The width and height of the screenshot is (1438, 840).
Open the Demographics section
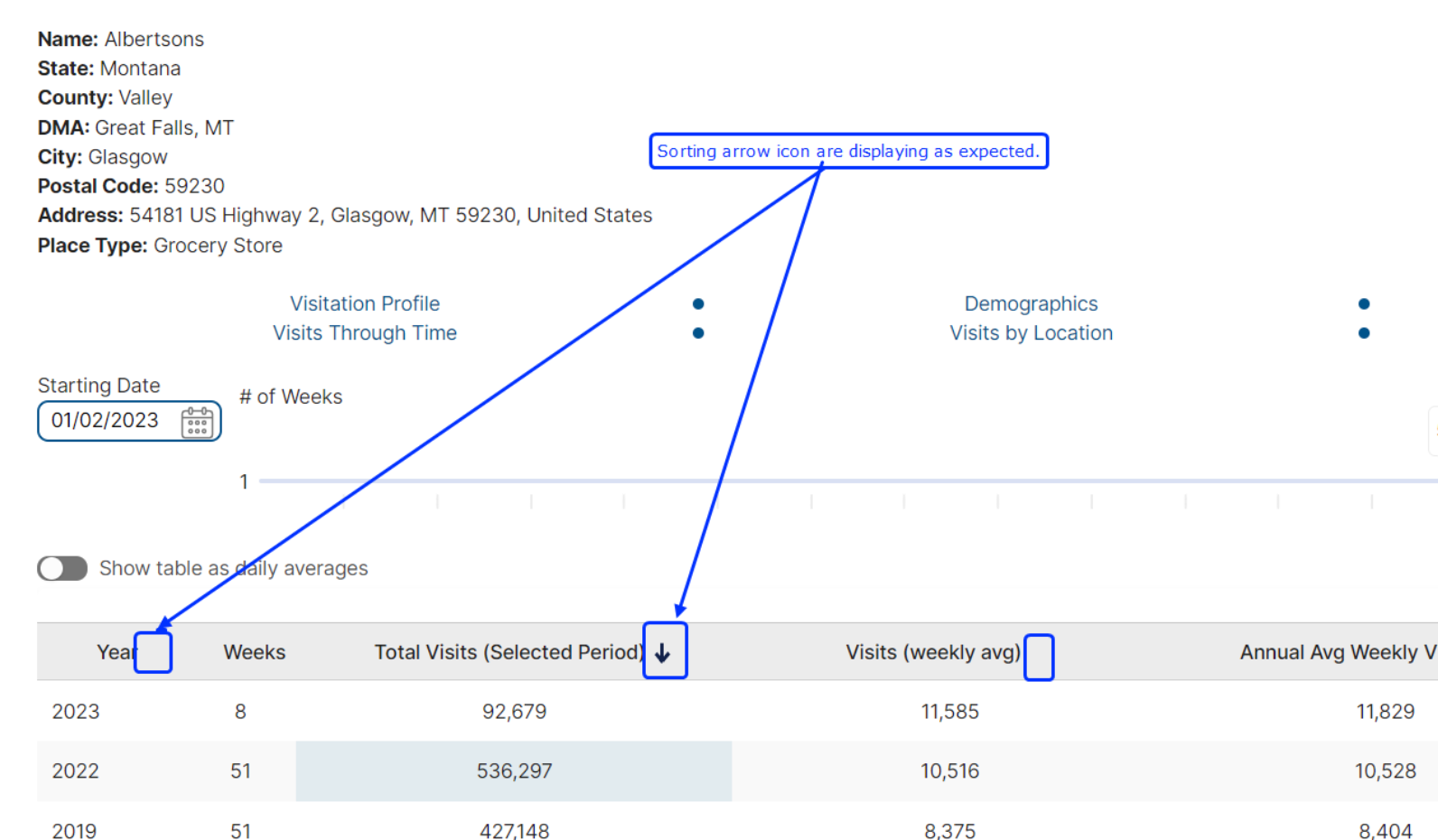coord(1031,303)
